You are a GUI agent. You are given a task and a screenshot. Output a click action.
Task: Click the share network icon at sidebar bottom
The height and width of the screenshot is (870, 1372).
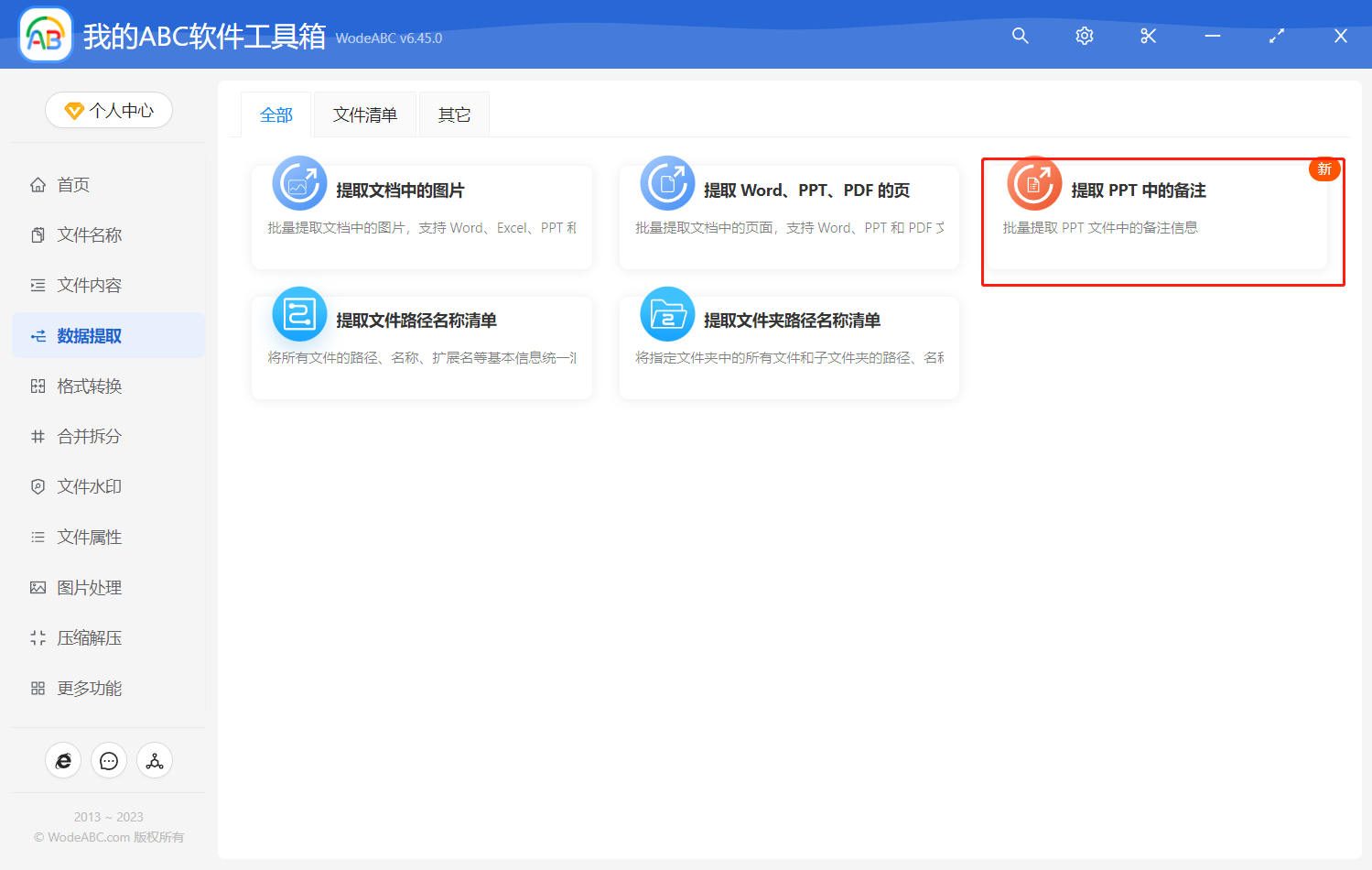(x=154, y=760)
